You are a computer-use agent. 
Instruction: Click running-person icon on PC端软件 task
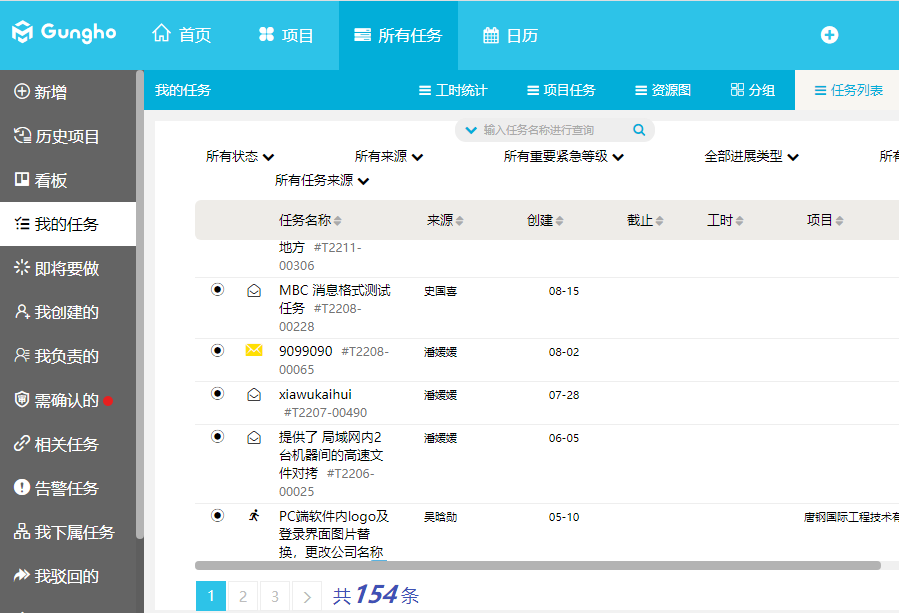254,516
